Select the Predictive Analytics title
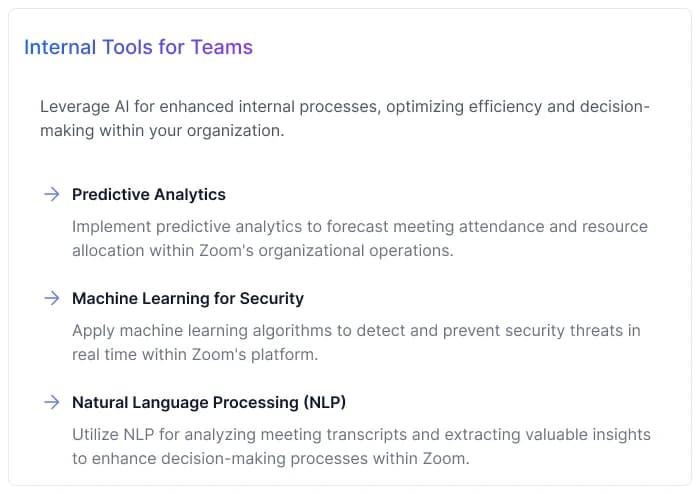This screenshot has height=494, width=700. pos(149,194)
